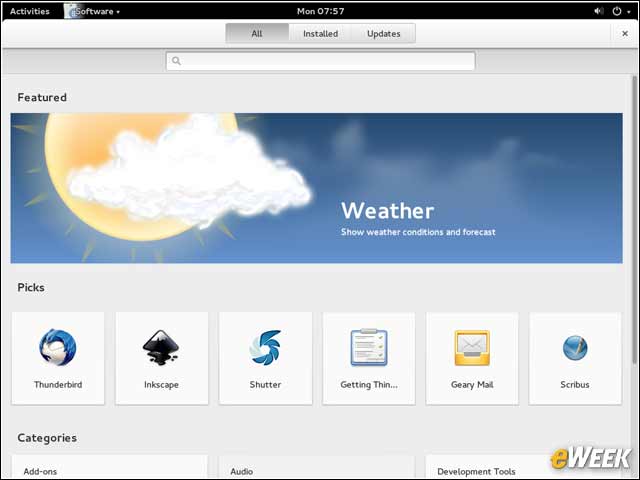
Task: Click the vertical scrollbar on the right
Action: click(634, 220)
